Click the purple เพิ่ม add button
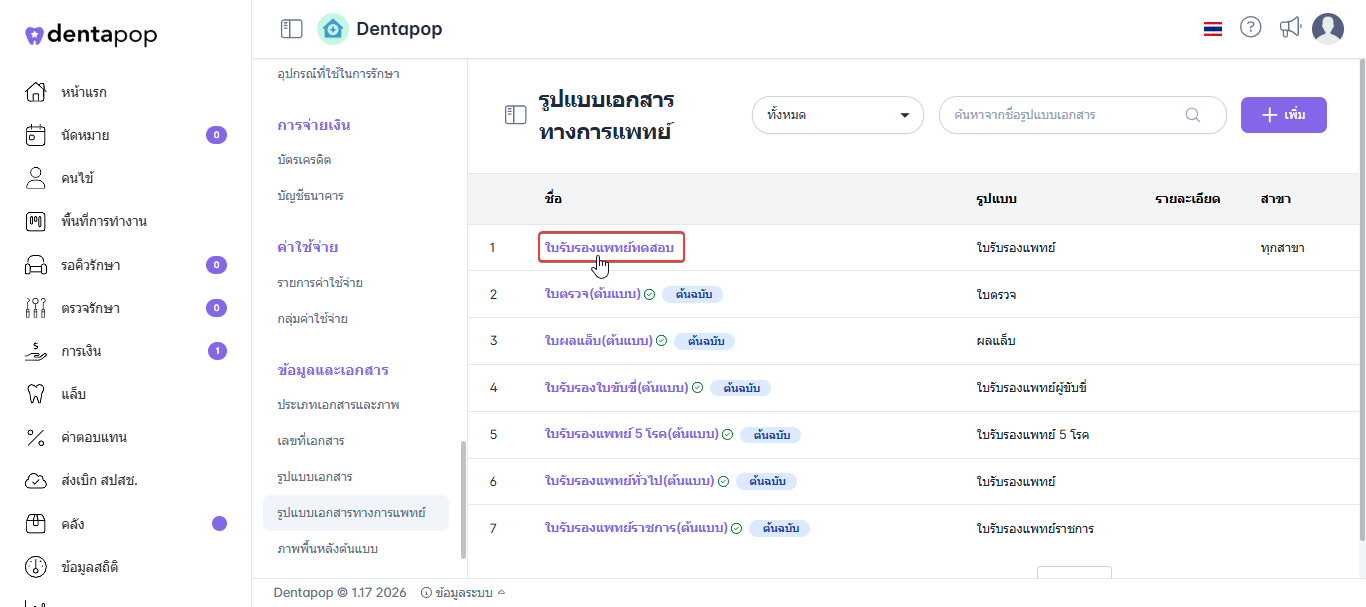The width and height of the screenshot is (1366, 607). click(1283, 115)
